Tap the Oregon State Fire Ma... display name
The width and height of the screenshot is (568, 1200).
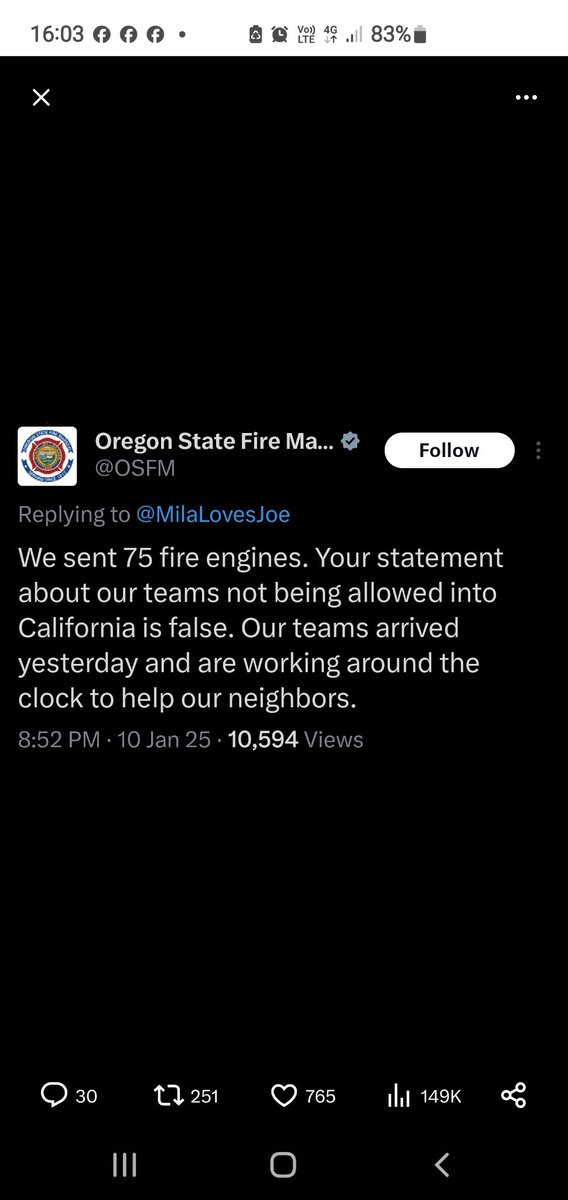coord(214,441)
